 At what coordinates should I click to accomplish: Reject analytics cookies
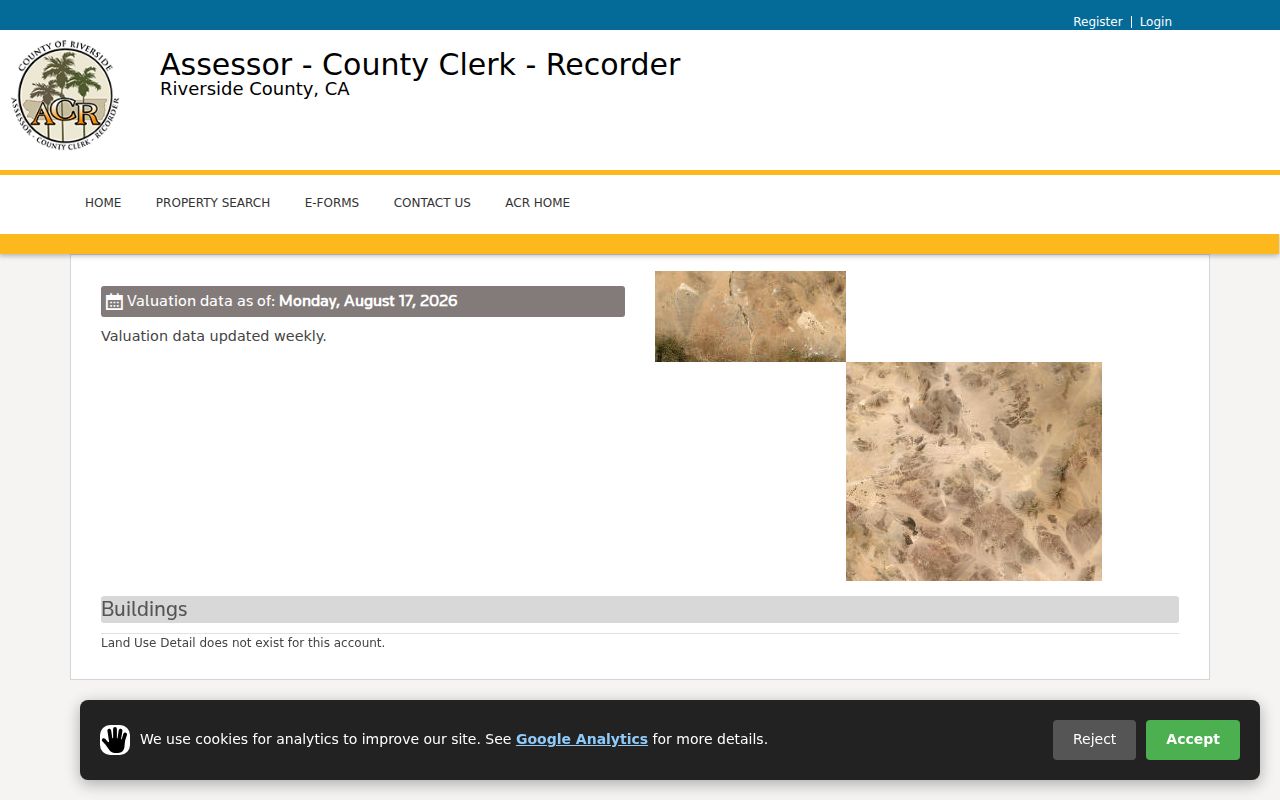pos(1094,739)
